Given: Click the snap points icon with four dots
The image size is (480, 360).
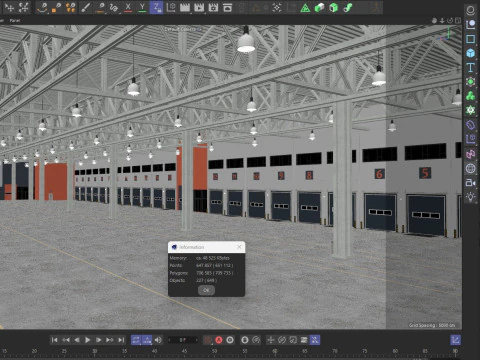Looking at the screenshot, I should point(277,7).
